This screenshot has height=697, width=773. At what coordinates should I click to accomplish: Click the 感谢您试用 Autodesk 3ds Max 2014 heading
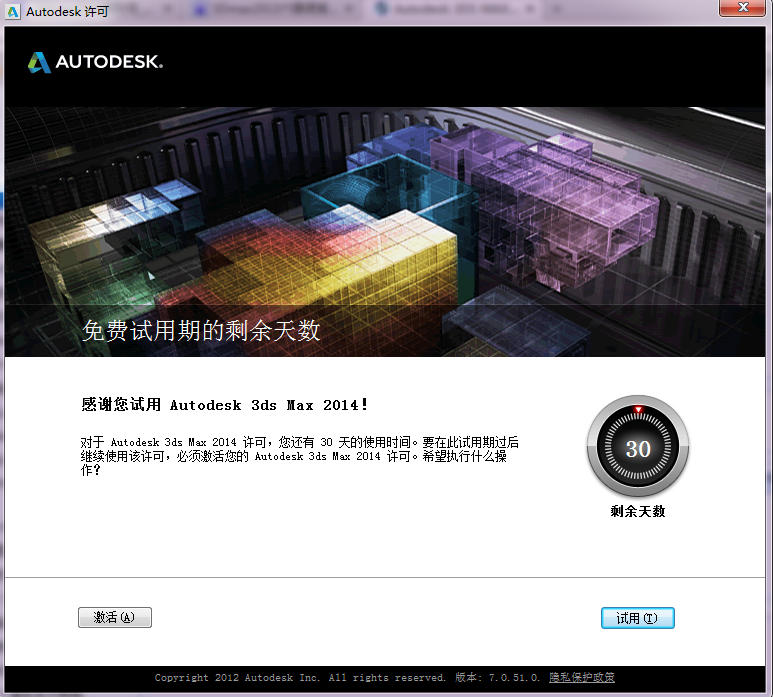[225, 405]
